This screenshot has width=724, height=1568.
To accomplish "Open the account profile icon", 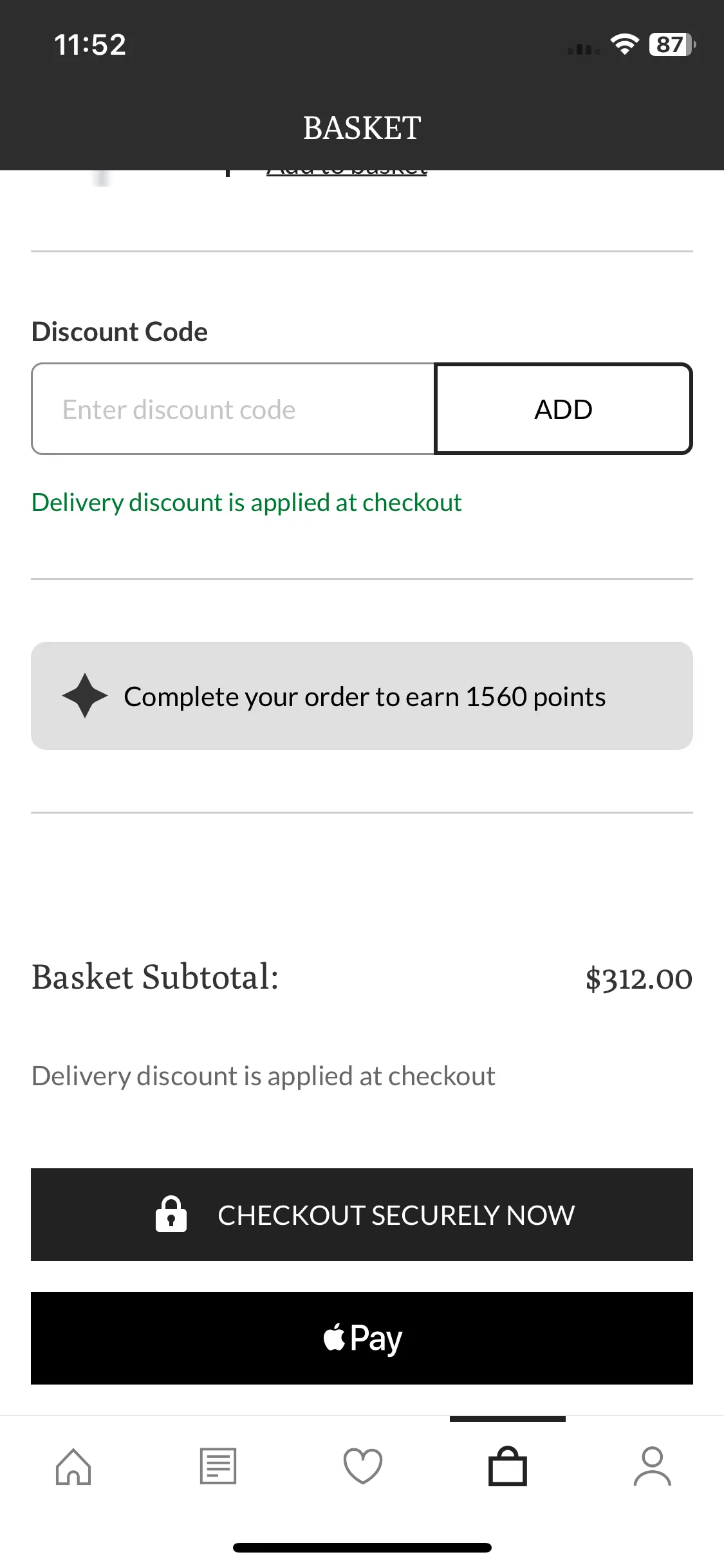I will point(653,1466).
